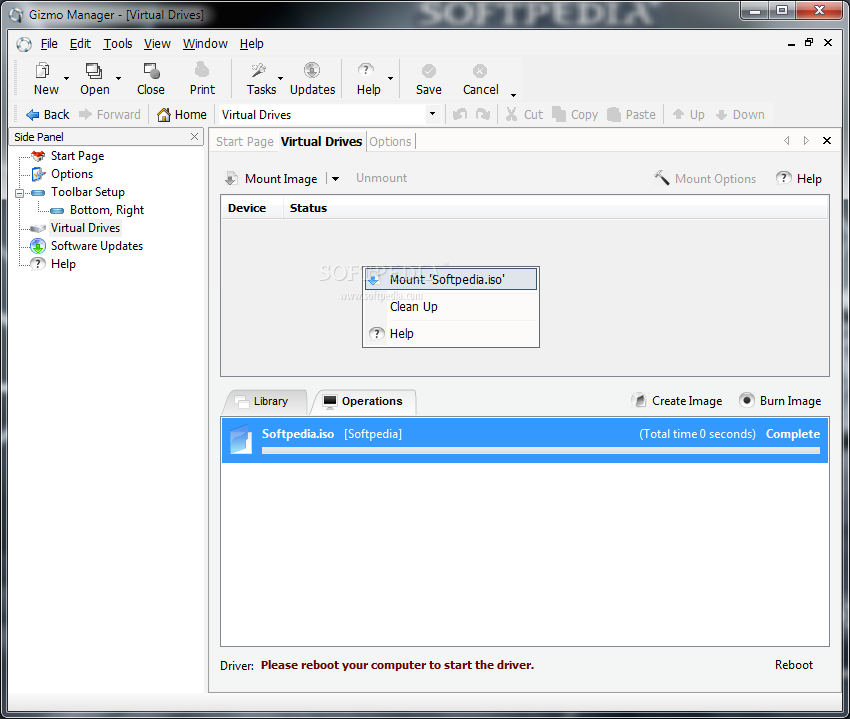This screenshot has height=719, width=850.
Task: Select the Softpedia.iso operation row
Action: coord(525,440)
